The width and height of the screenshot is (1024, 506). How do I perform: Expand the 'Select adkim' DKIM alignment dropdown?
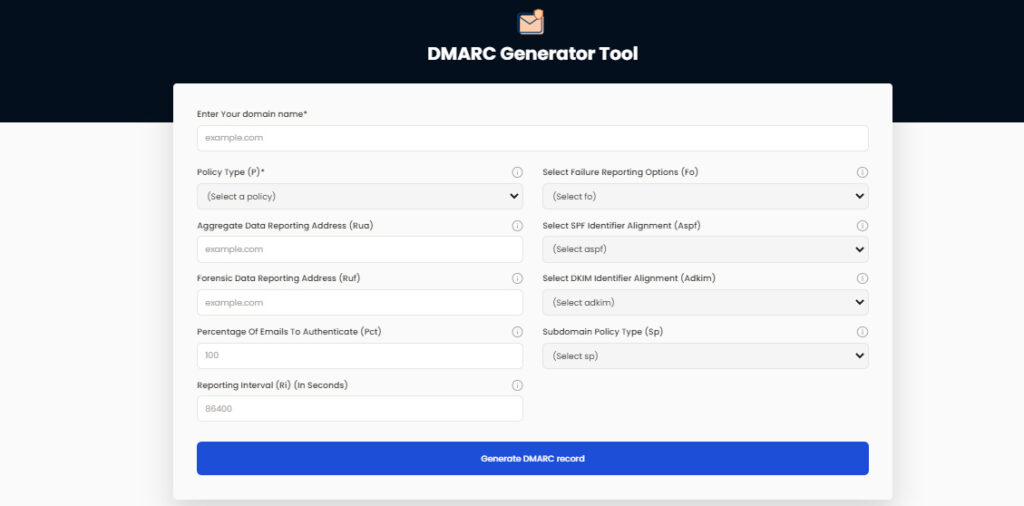point(705,303)
